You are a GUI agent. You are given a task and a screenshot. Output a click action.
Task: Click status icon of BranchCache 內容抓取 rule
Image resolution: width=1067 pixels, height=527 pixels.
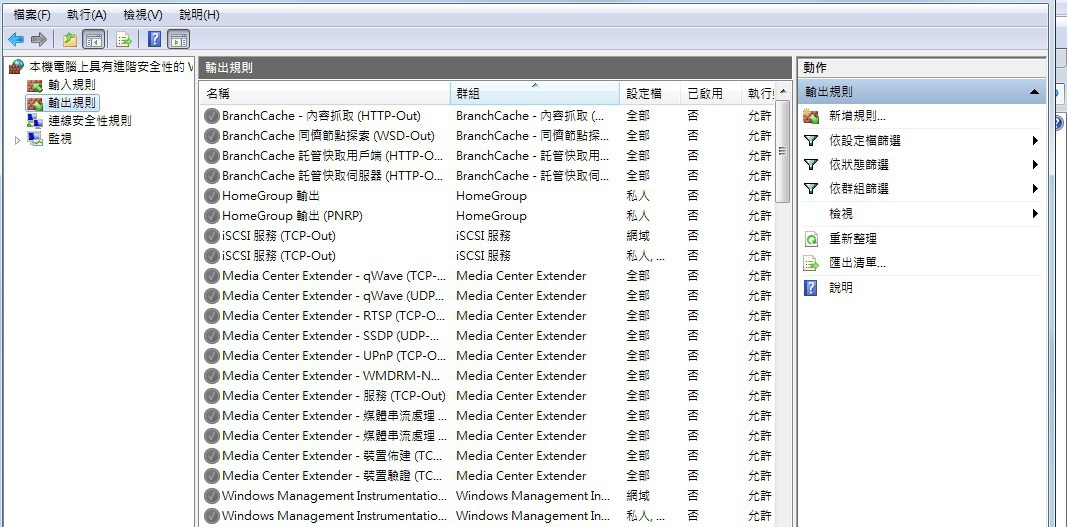click(212, 116)
